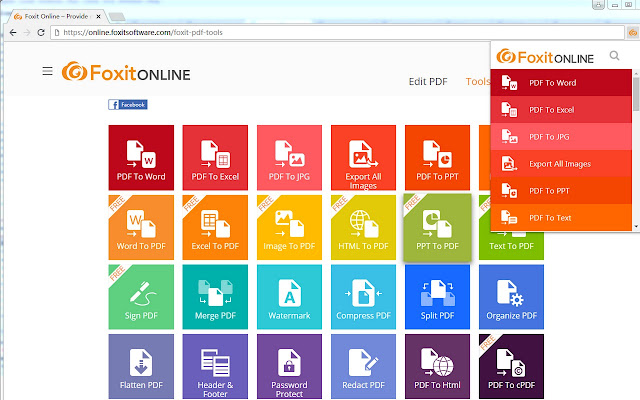Go to the Edit PDF page
The width and height of the screenshot is (640, 400).
428,82
